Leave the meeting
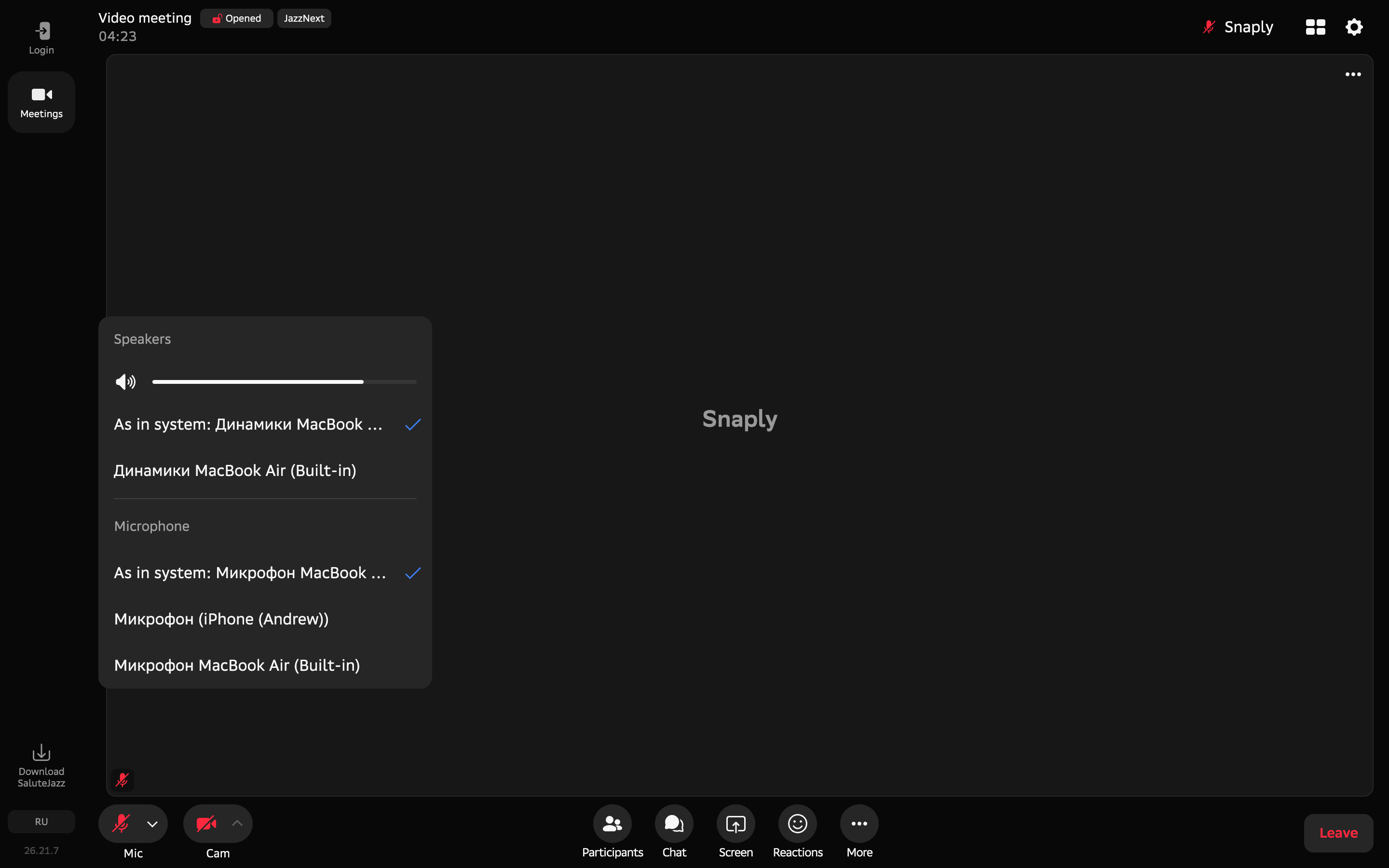The width and height of the screenshot is (1389, 868). [1338, 833]
